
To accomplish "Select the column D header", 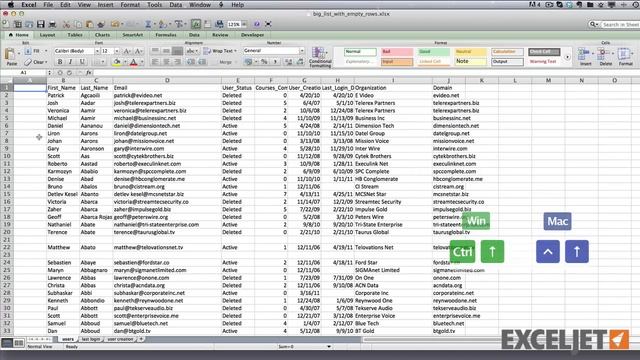I will pyautogui.click(x=167, y=80).
